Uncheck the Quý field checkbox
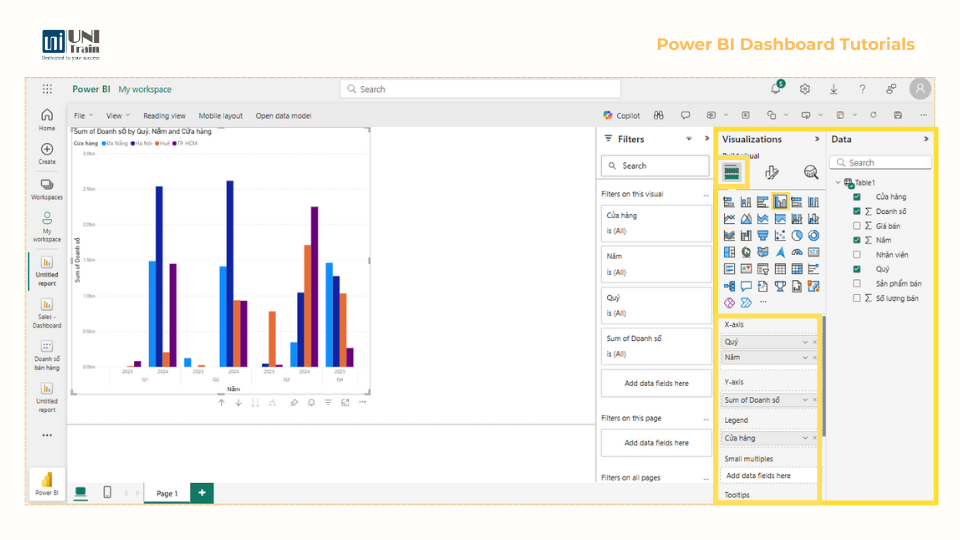 (857, 269)
